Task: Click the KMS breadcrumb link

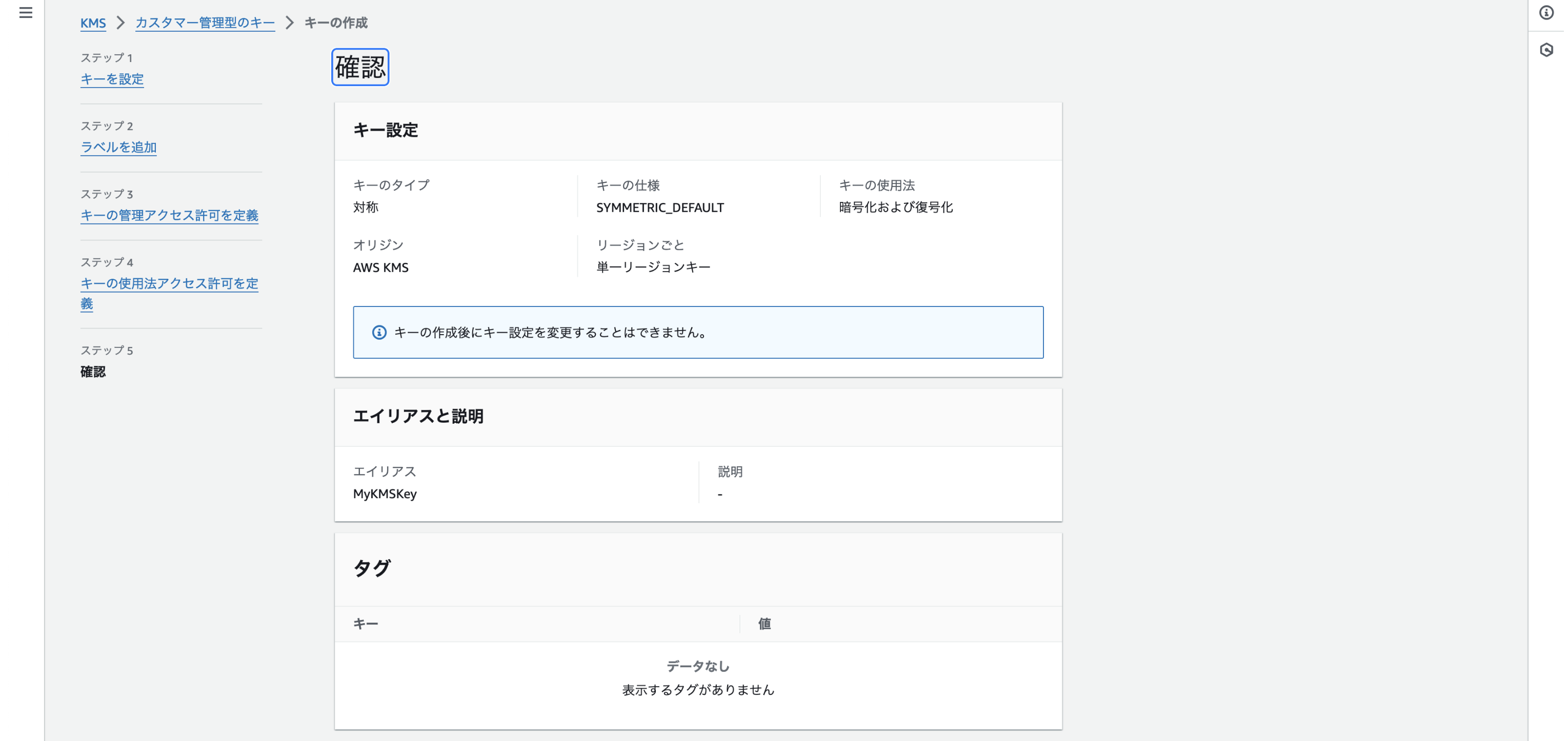Action: (x=92, y=23)
